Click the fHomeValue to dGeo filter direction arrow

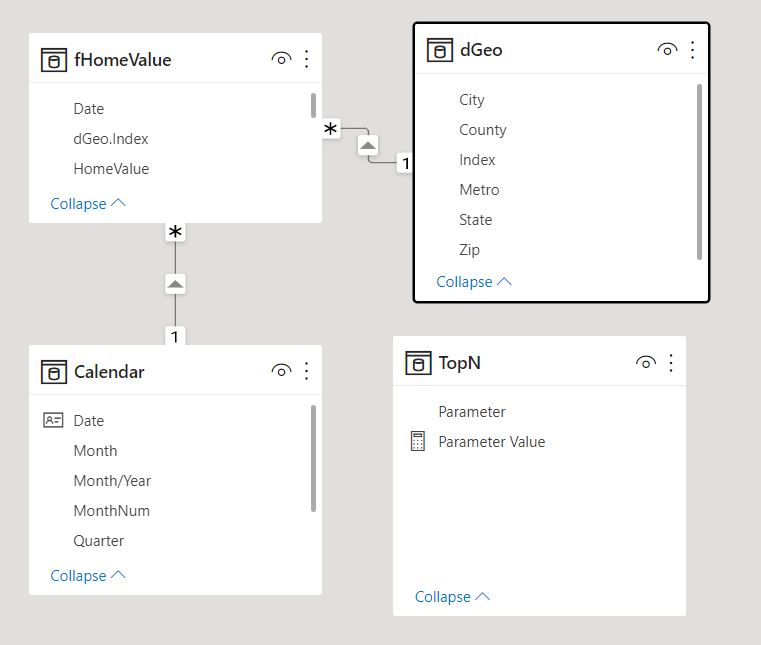(x=368, y=146)
